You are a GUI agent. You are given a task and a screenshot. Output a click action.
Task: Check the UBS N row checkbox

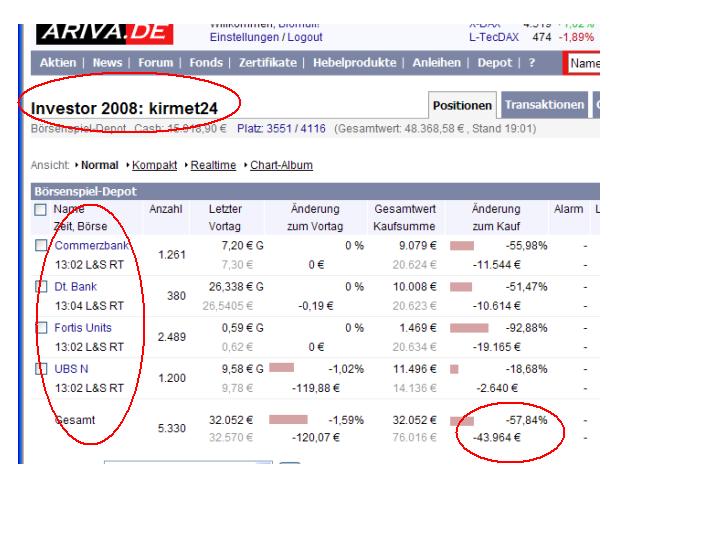point(41,369)
